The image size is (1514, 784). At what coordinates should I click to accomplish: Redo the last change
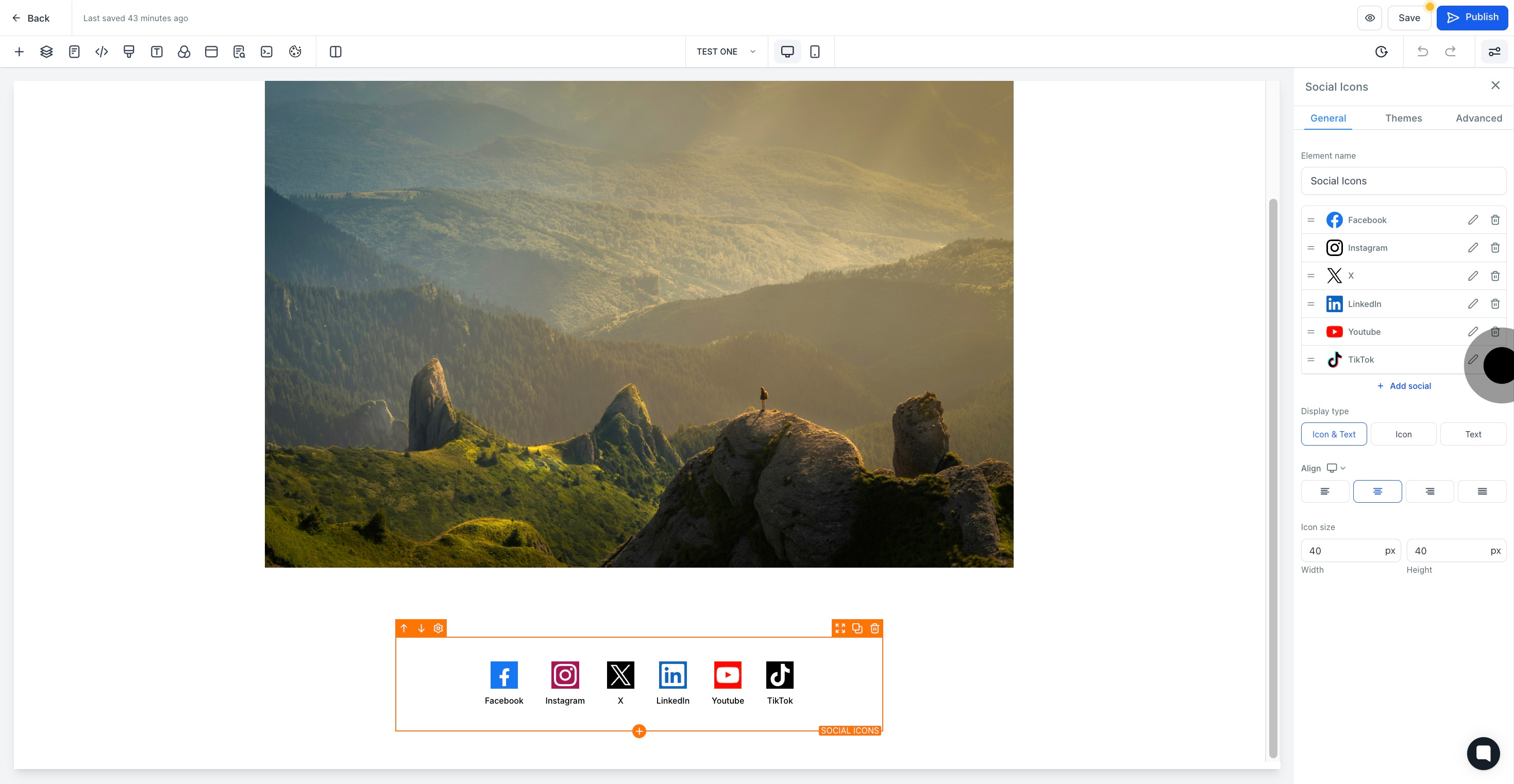[x=1451, y=52]
